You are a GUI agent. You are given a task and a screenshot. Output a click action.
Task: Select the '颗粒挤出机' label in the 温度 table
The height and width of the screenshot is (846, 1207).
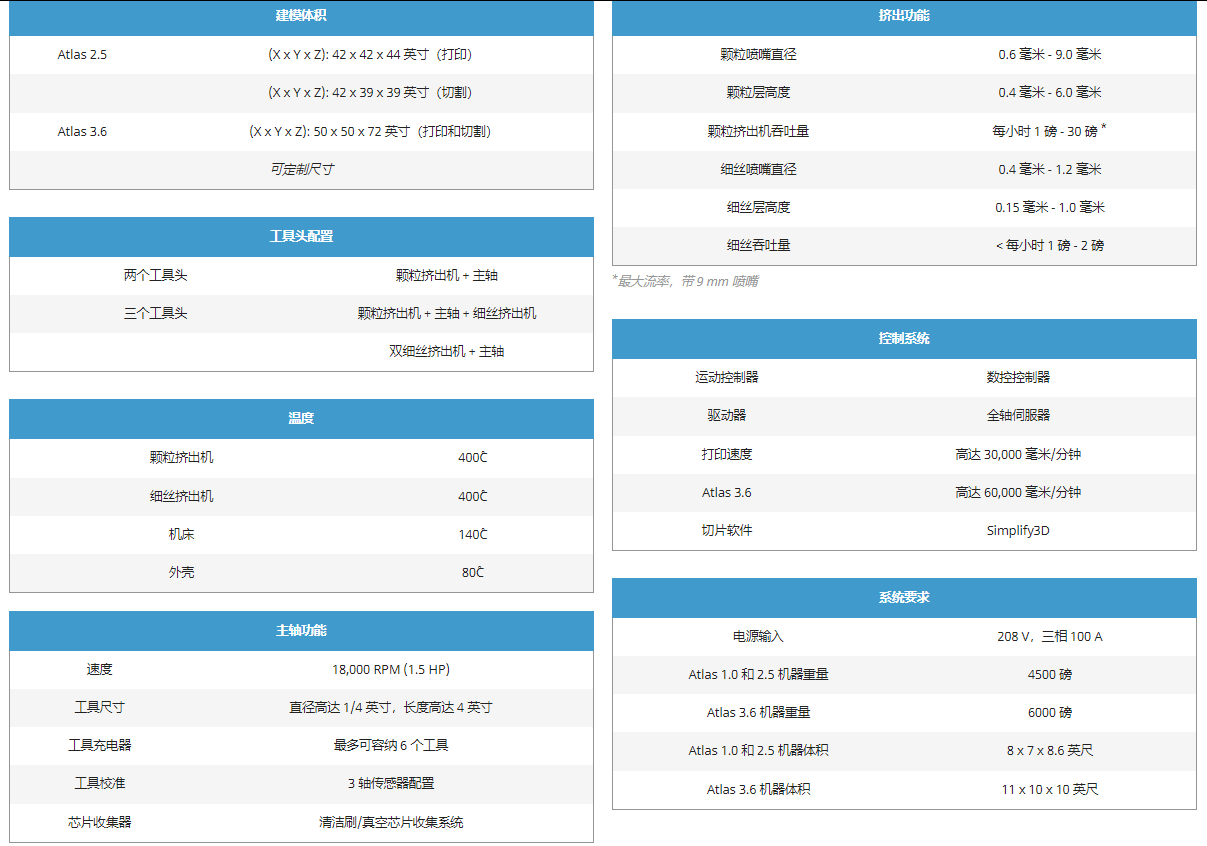click(x=181, y=458)
